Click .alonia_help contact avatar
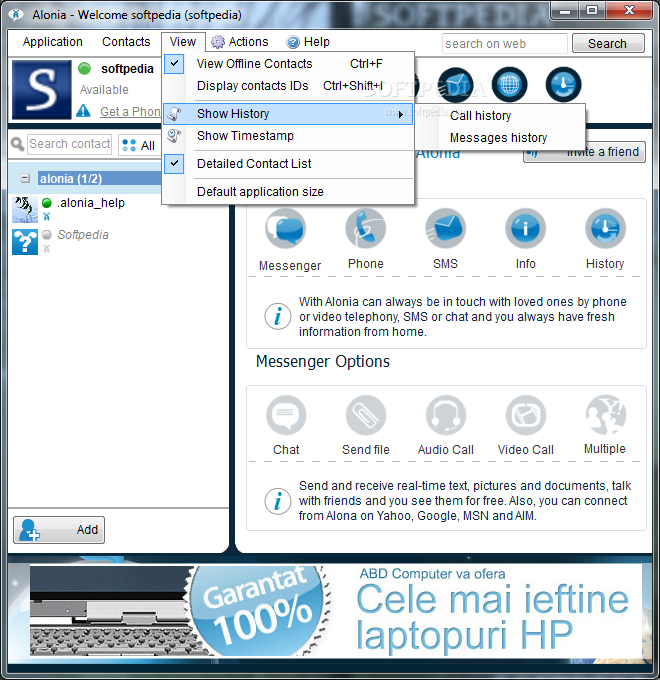 [x=25, y=210]
